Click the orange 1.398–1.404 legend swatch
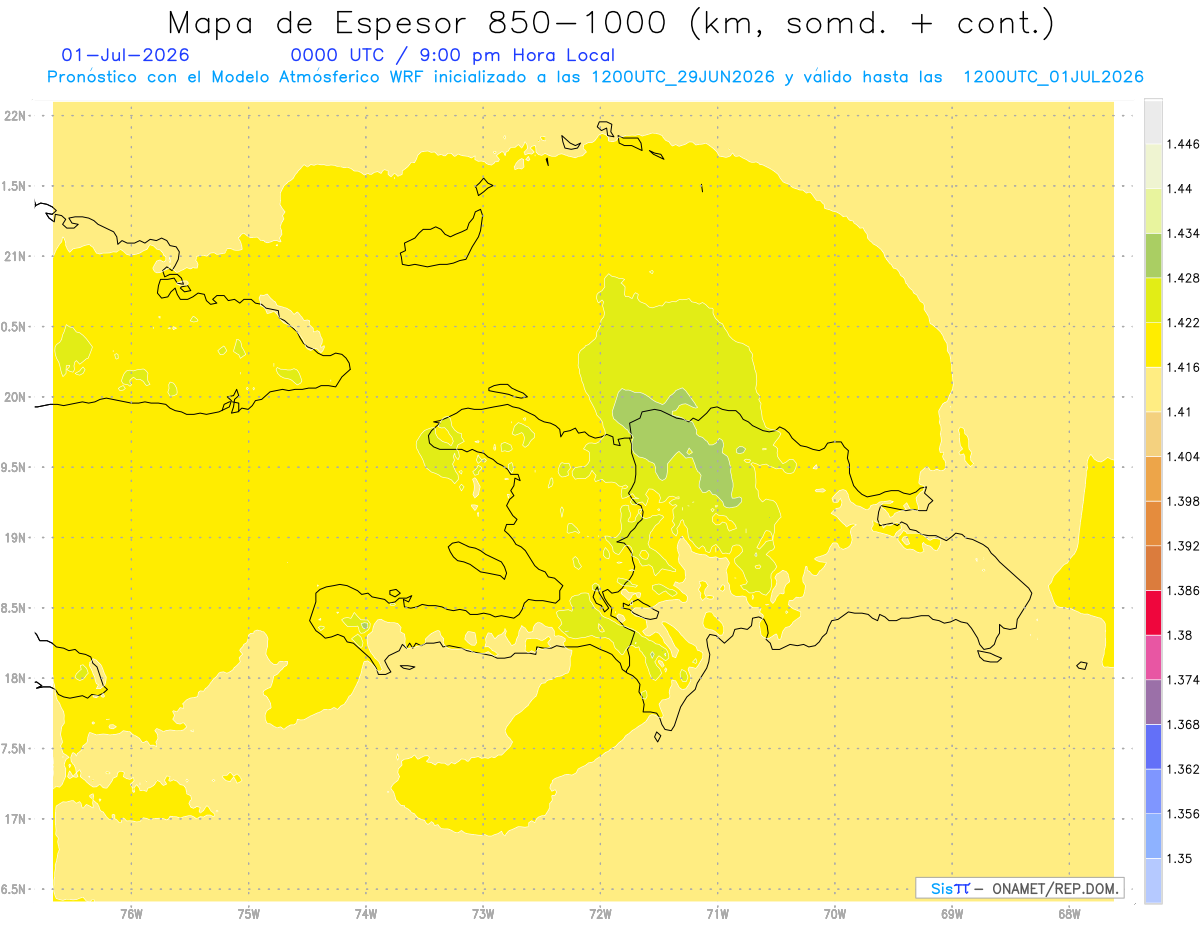1200x927 pixels. tap(1153, 478)
